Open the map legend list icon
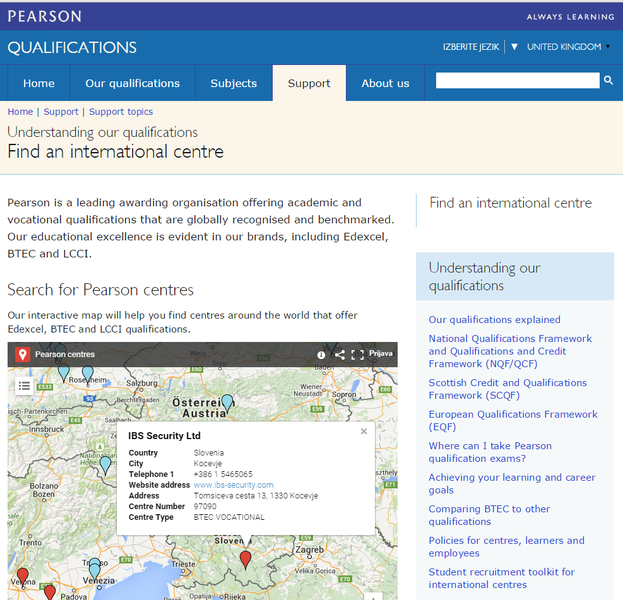623x600 pixels. [x=24, y=385]
